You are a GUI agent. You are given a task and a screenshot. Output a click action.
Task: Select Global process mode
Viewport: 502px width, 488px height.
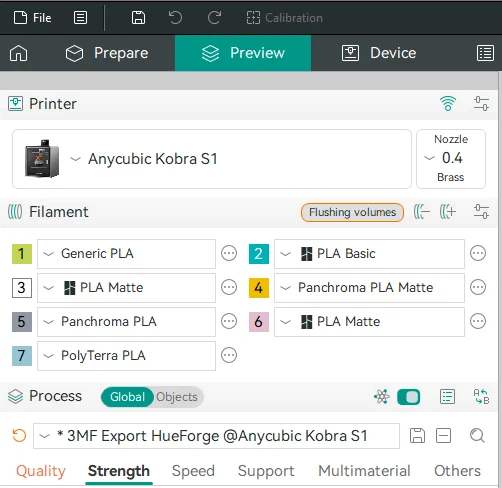(x=127, y=397)
